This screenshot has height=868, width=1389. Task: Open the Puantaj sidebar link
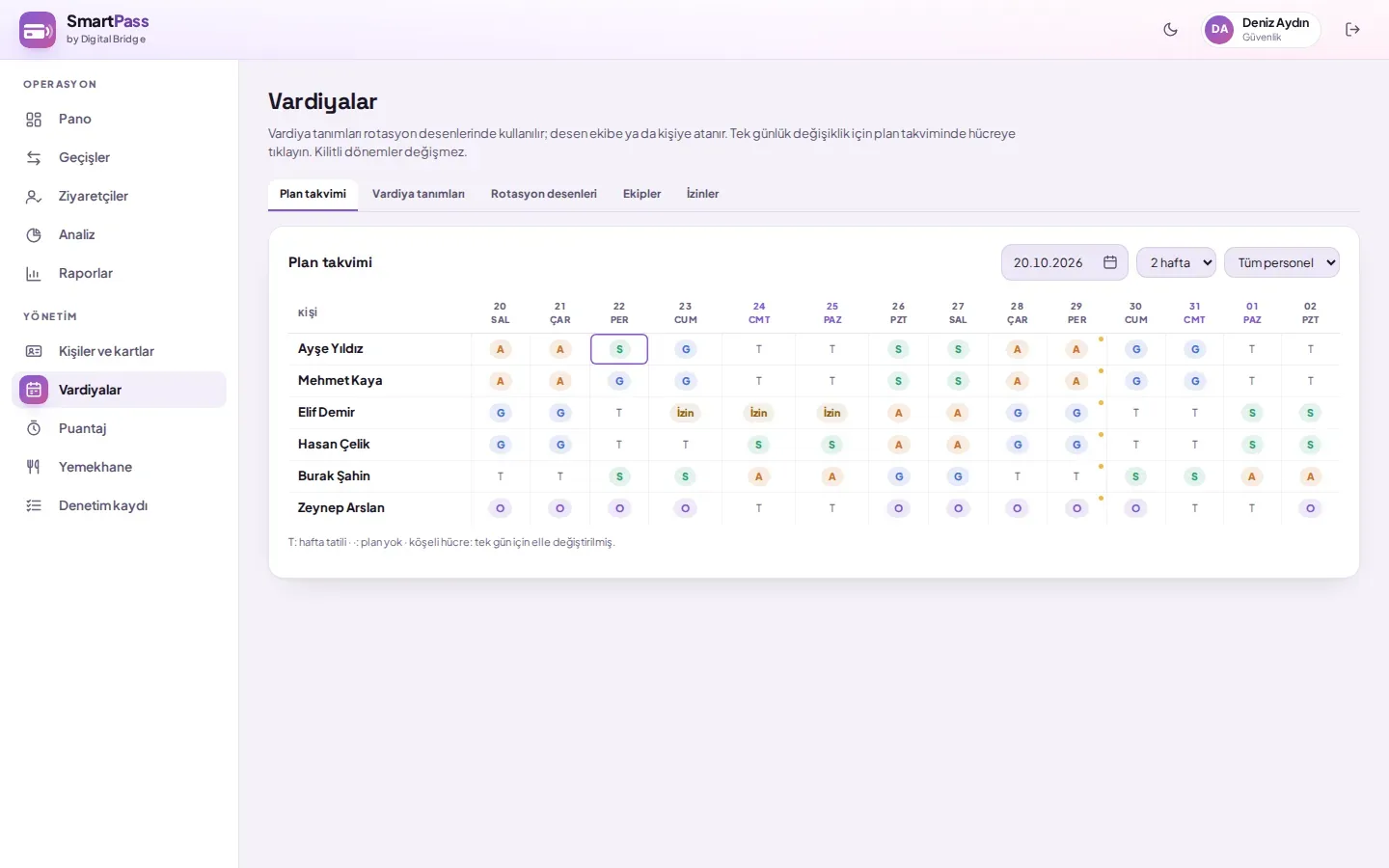pos(120,428)
